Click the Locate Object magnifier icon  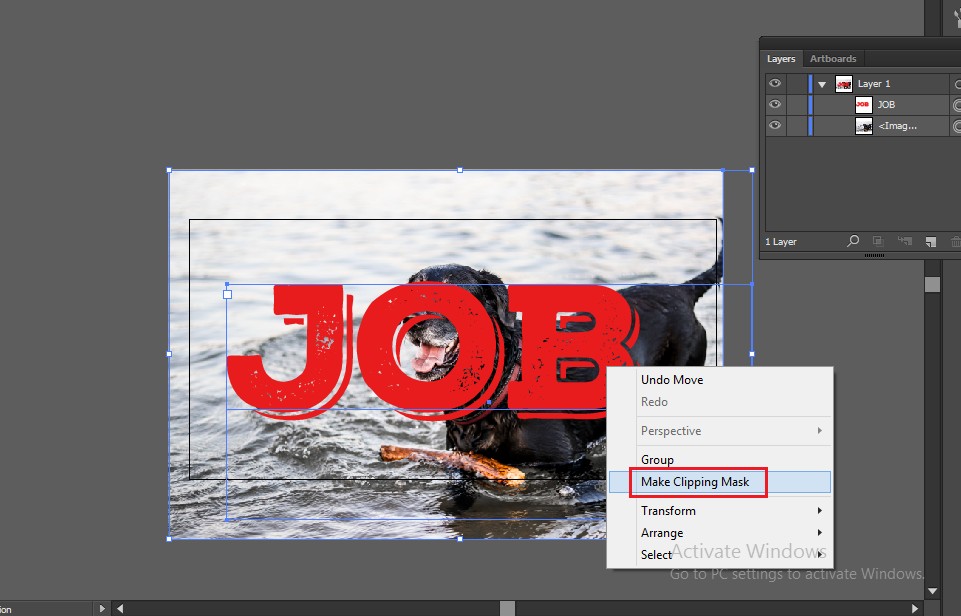coord(853,241)
